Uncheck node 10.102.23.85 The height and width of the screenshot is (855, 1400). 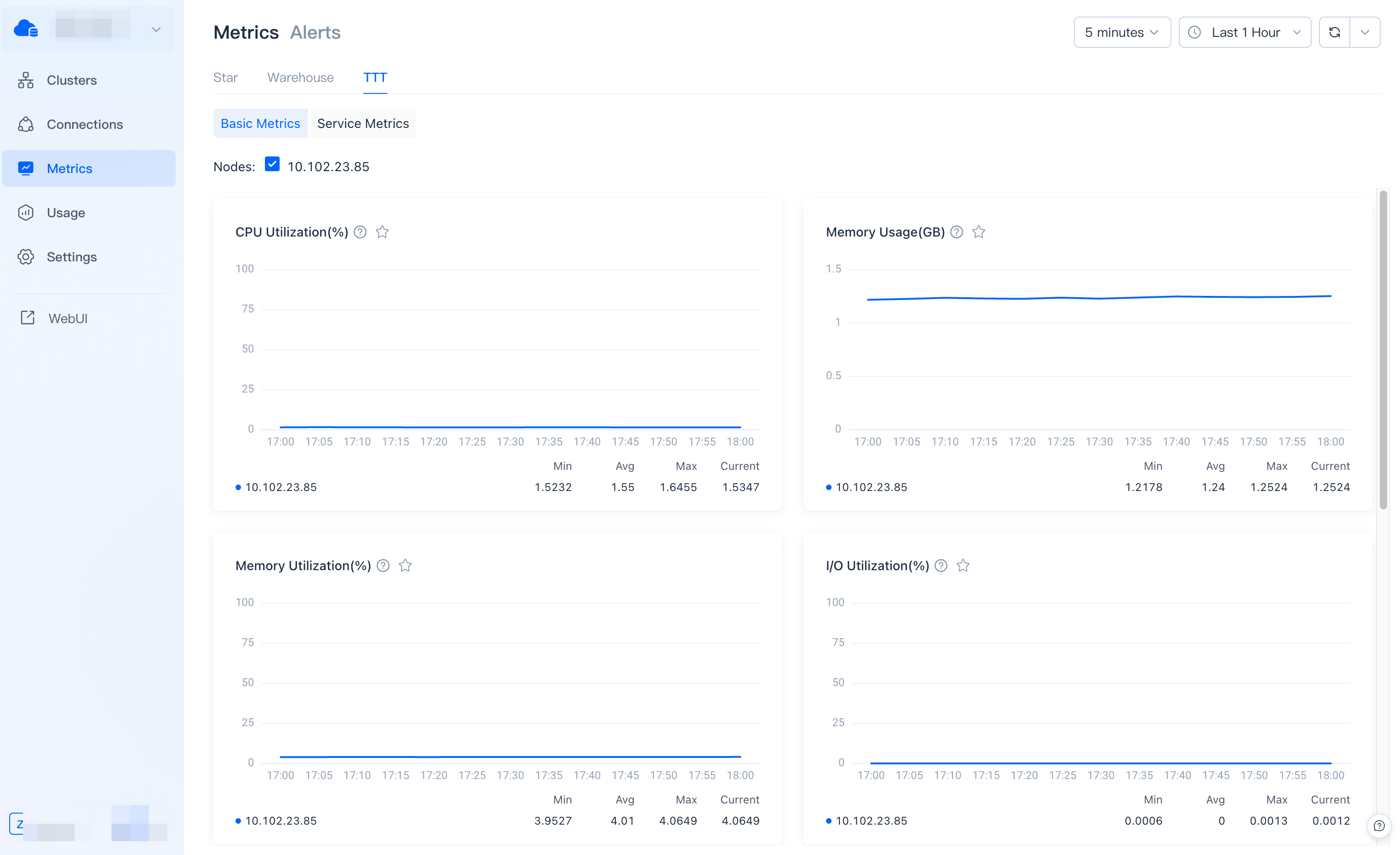click(272, 164)
